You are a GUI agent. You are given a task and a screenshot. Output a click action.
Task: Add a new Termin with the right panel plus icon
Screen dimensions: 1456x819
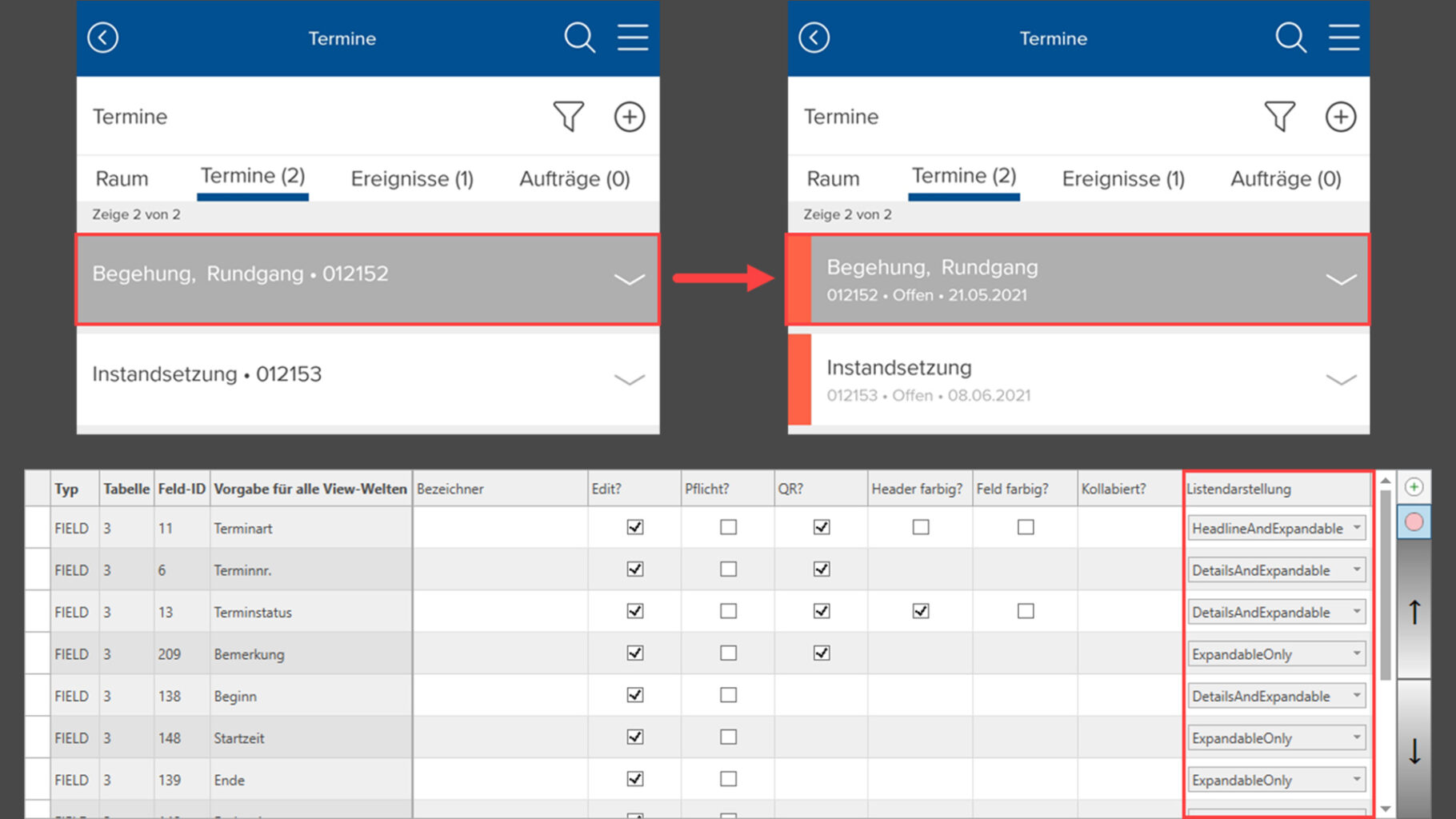[x=1340, y=117]
